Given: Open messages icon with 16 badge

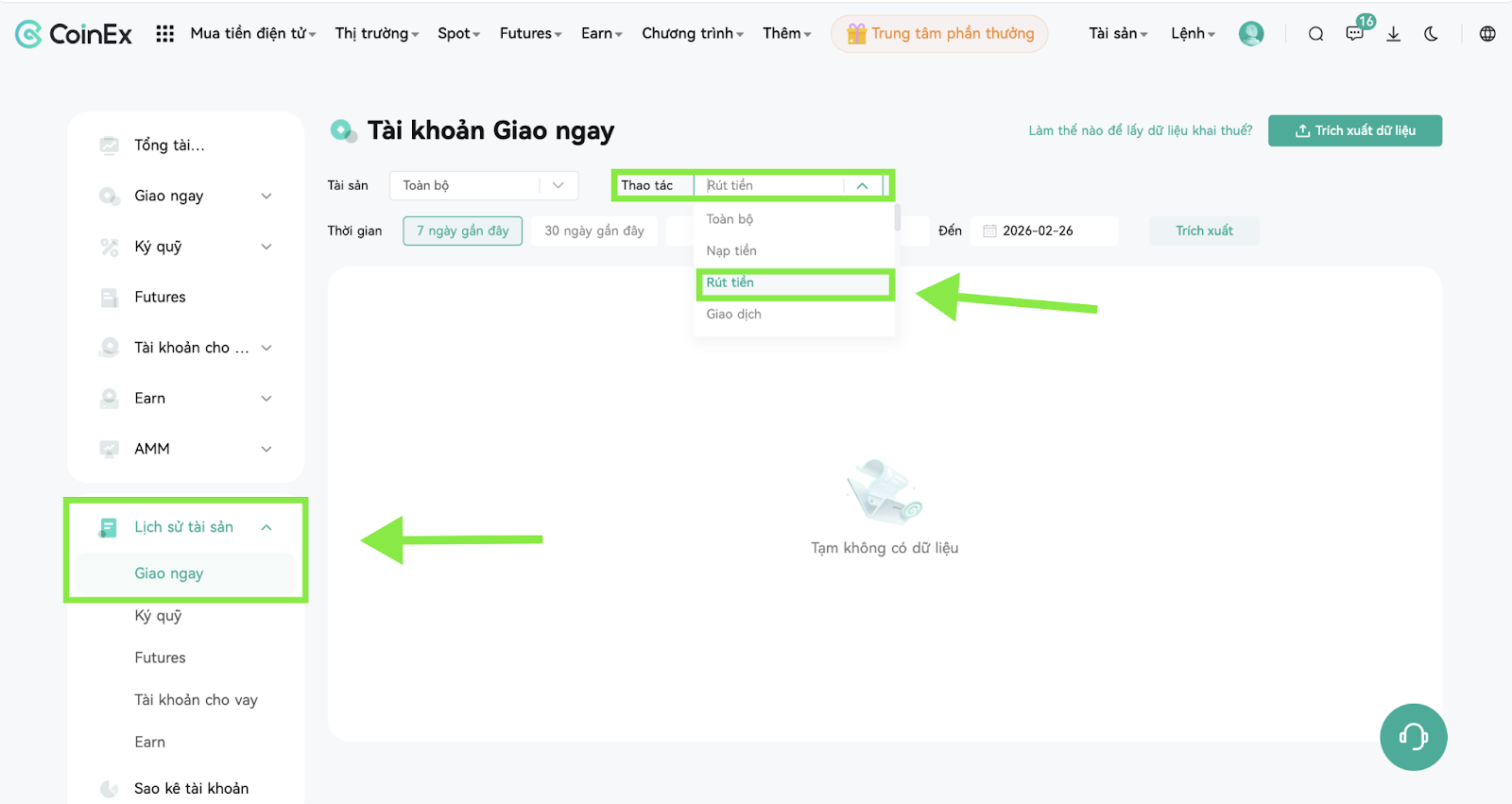Looking at the screenshot, I should tap(1356, 33).
